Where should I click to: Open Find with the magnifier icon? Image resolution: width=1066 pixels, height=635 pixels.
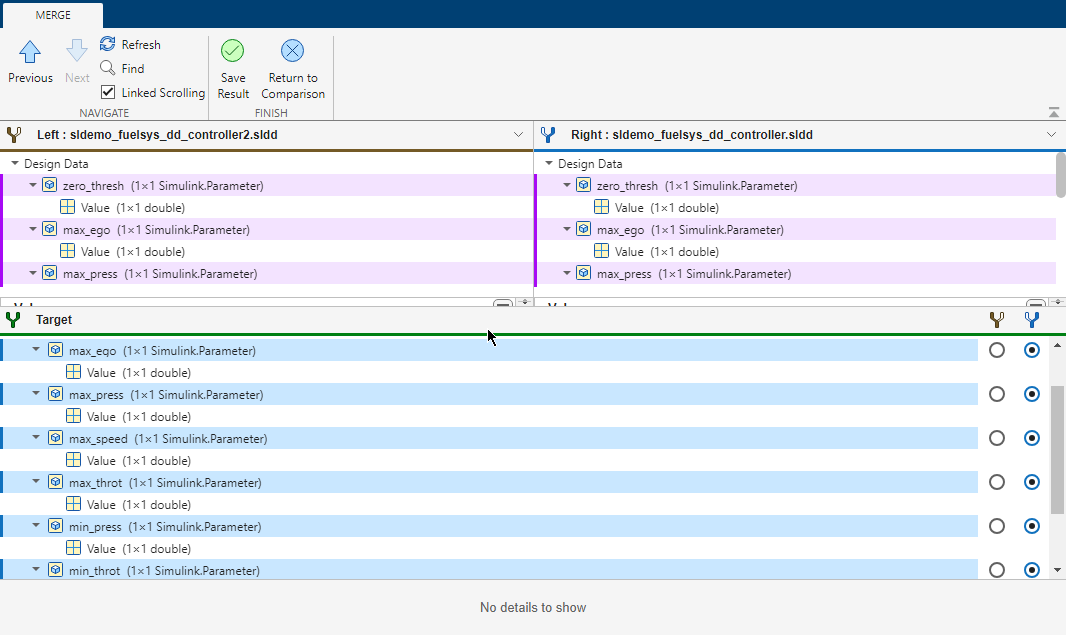coord(108,68)
